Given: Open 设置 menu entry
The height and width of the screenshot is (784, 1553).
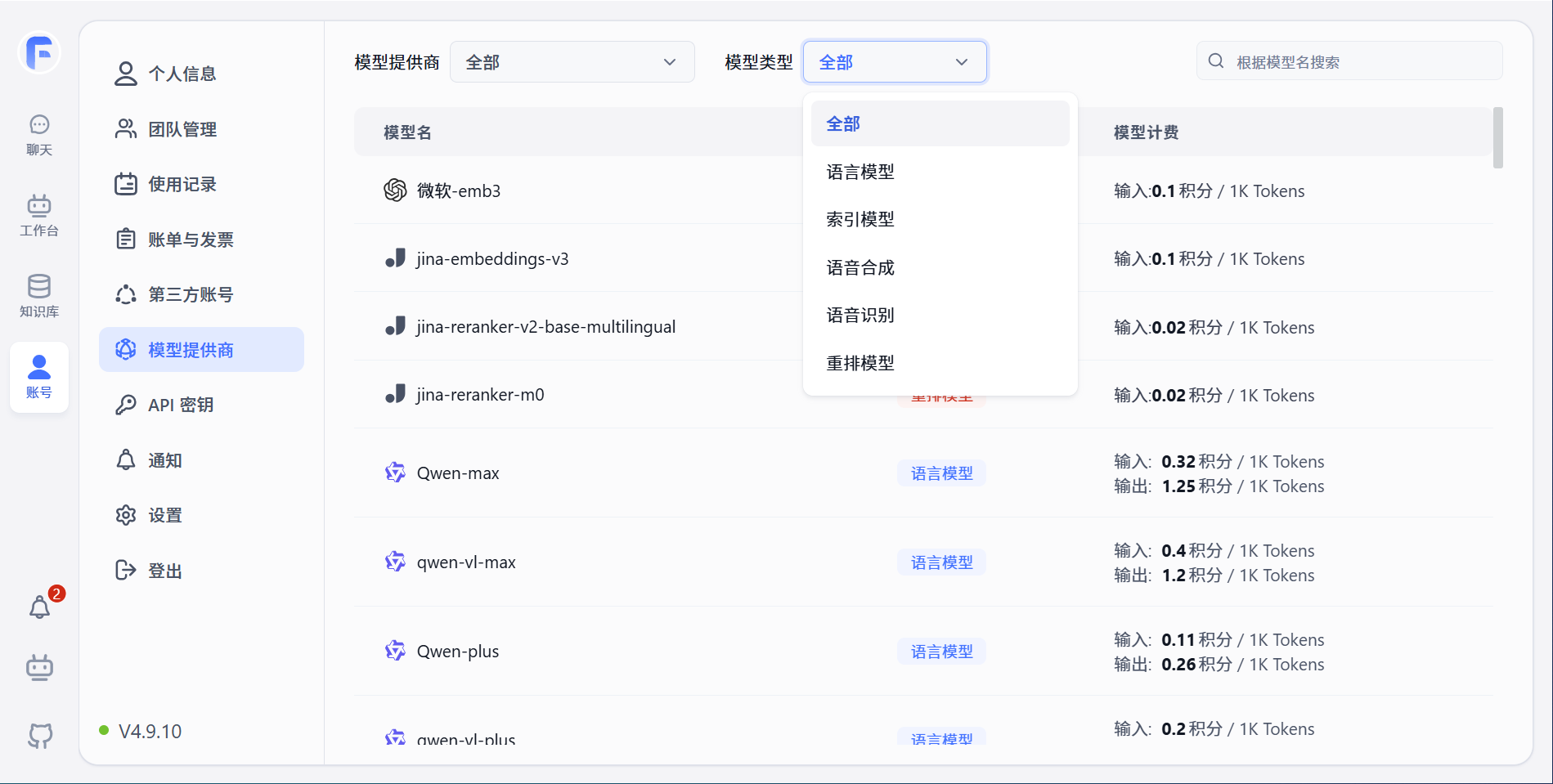Looking at the screenshot, I should [x=201, y=515].
